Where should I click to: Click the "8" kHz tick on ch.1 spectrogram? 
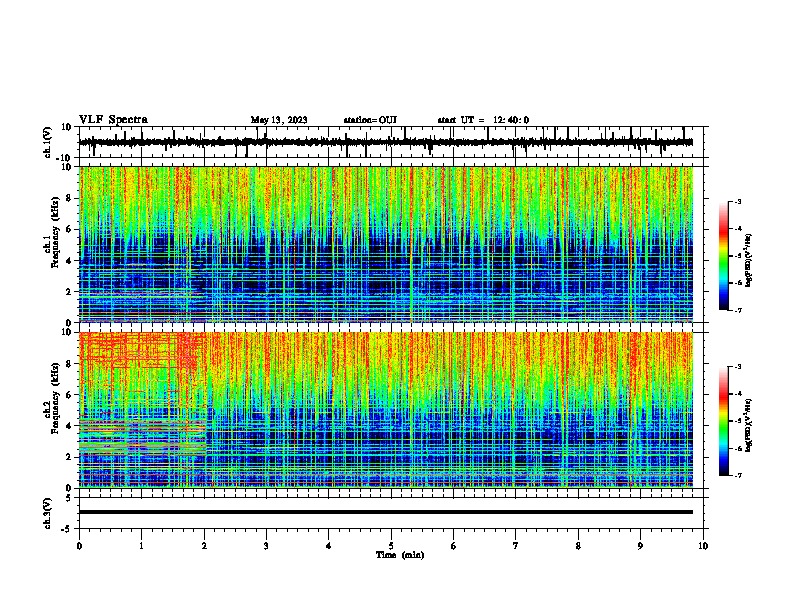pos(69,198)
